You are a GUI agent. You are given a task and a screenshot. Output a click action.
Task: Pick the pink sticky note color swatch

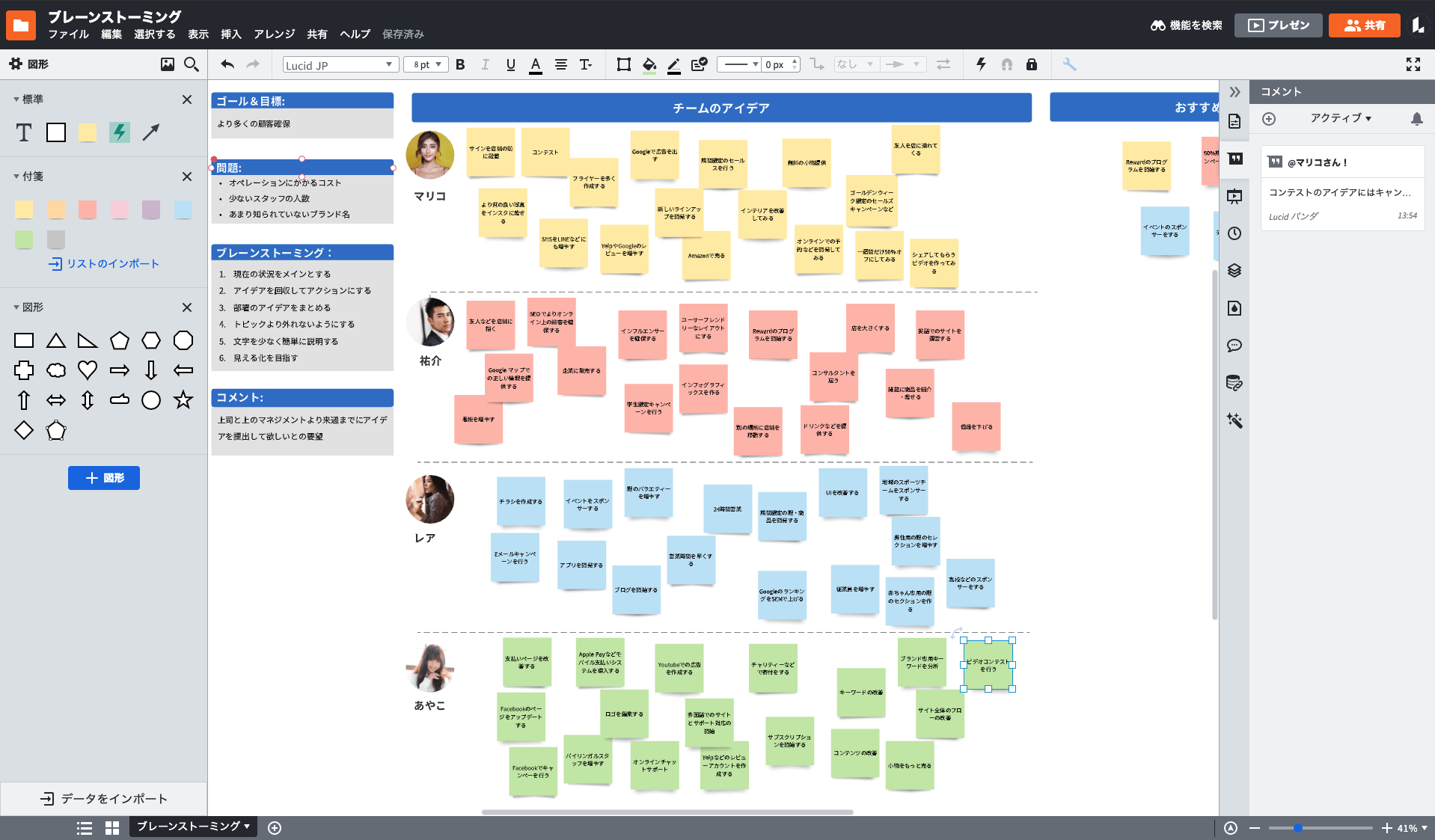click(x=120, y=209)
